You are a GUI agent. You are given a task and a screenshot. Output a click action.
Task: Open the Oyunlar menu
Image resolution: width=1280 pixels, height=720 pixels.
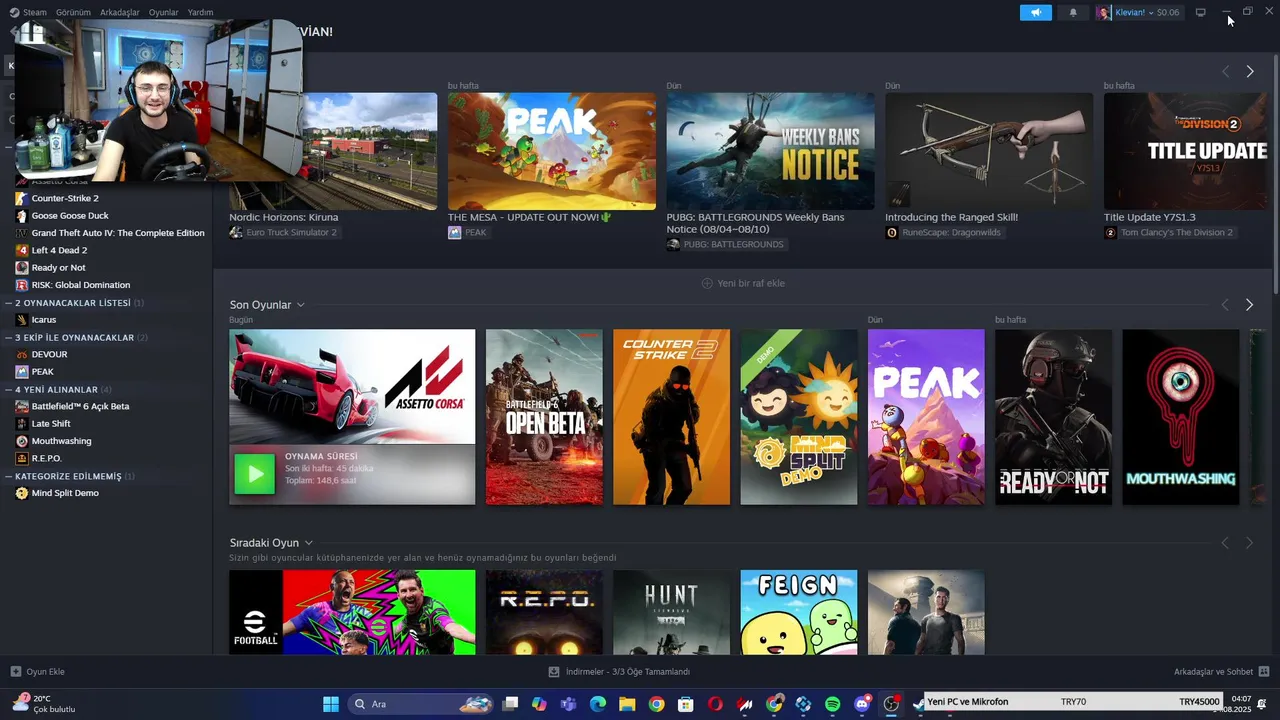tap(163, 12)
